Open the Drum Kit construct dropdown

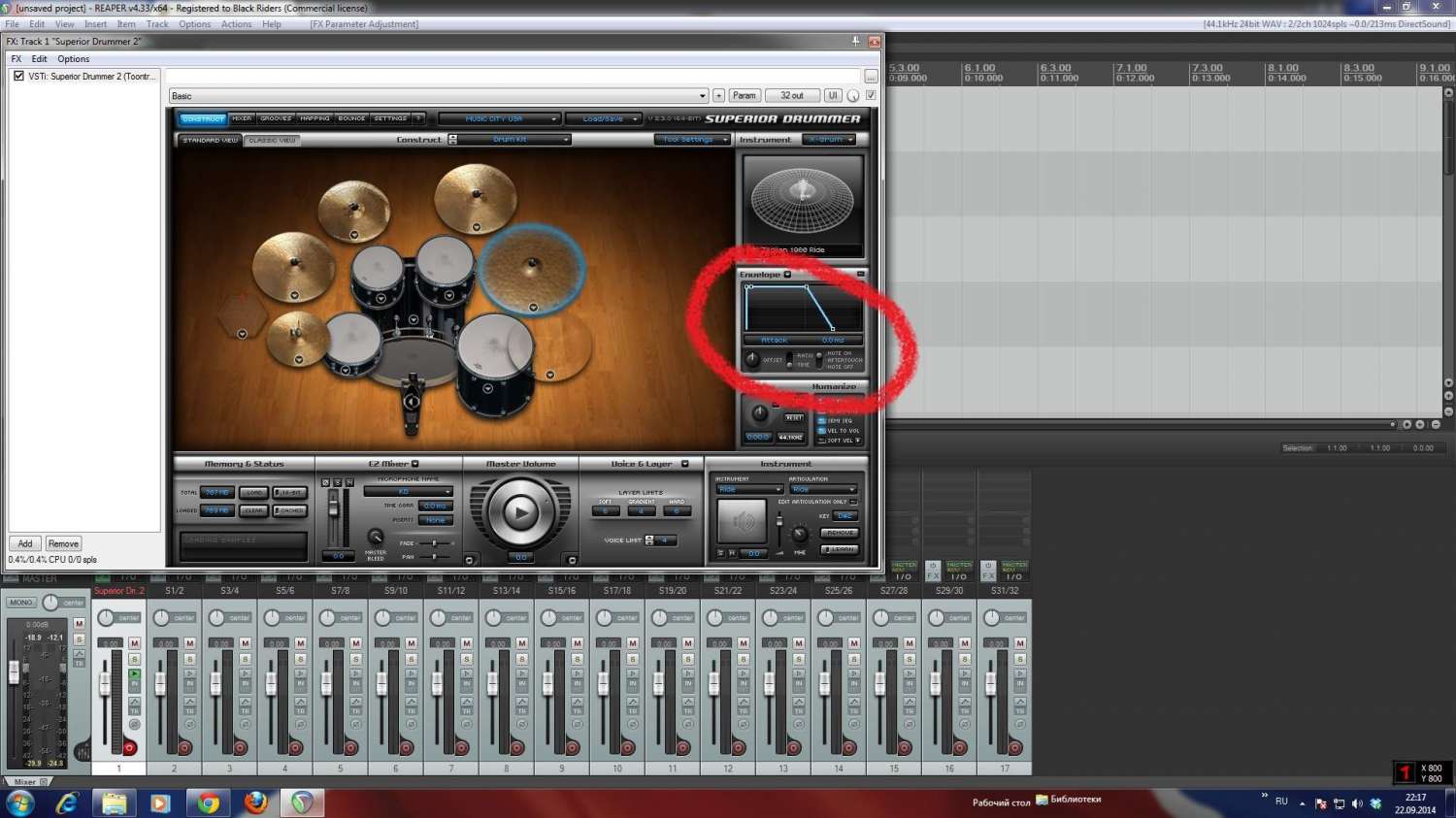pyautogui.click(x=514, y=140)
